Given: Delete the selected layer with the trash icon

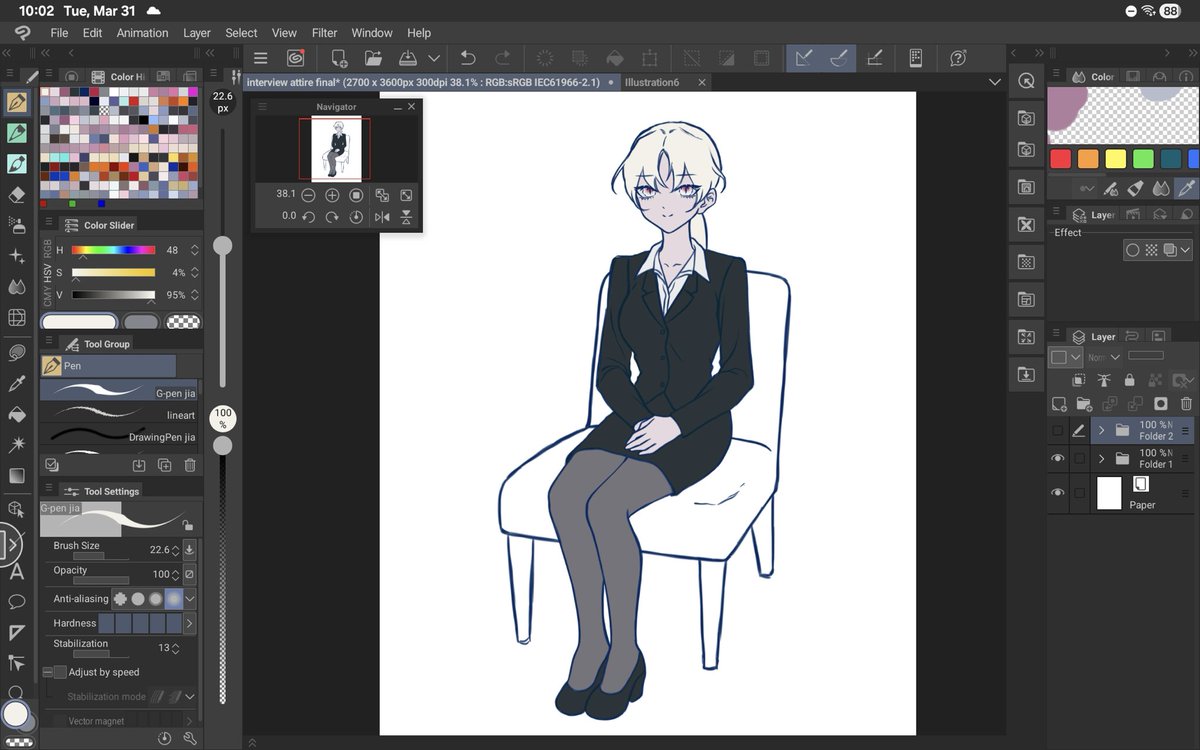Looking at the screenshot, I should coord(1186,404).
